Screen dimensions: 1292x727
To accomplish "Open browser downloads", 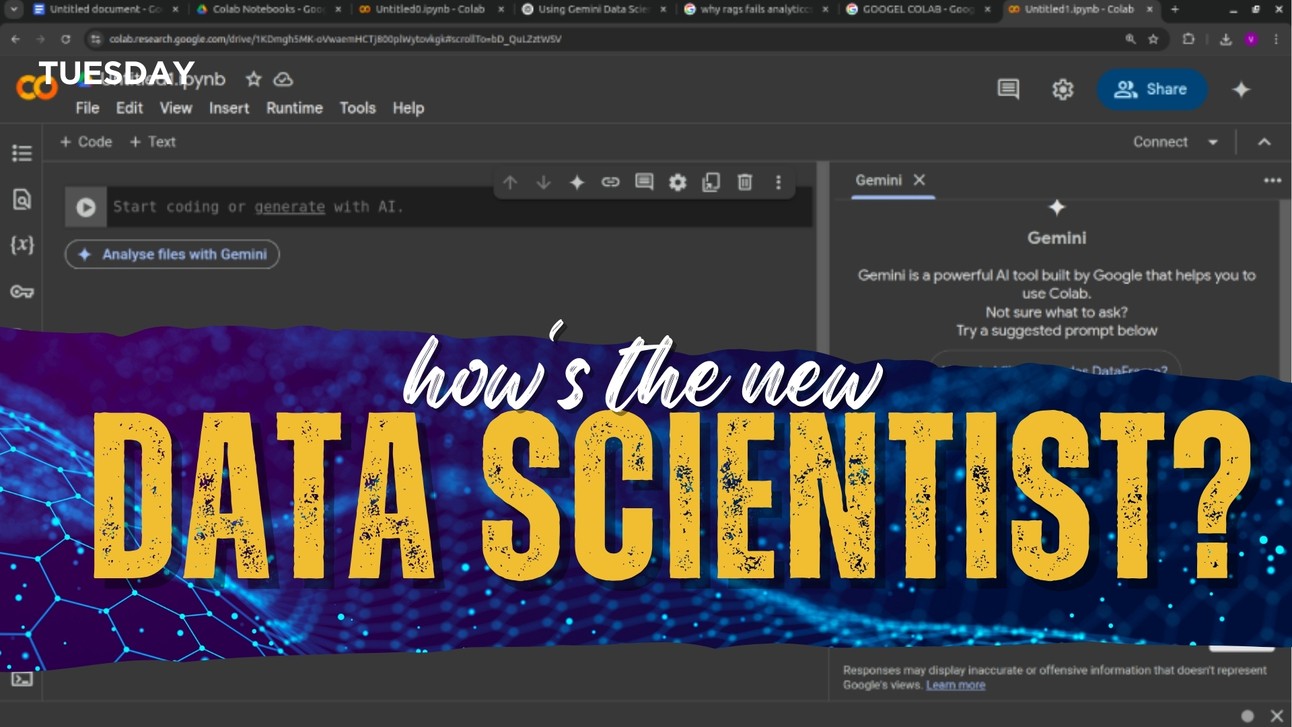I will [x=1225, y=39].
